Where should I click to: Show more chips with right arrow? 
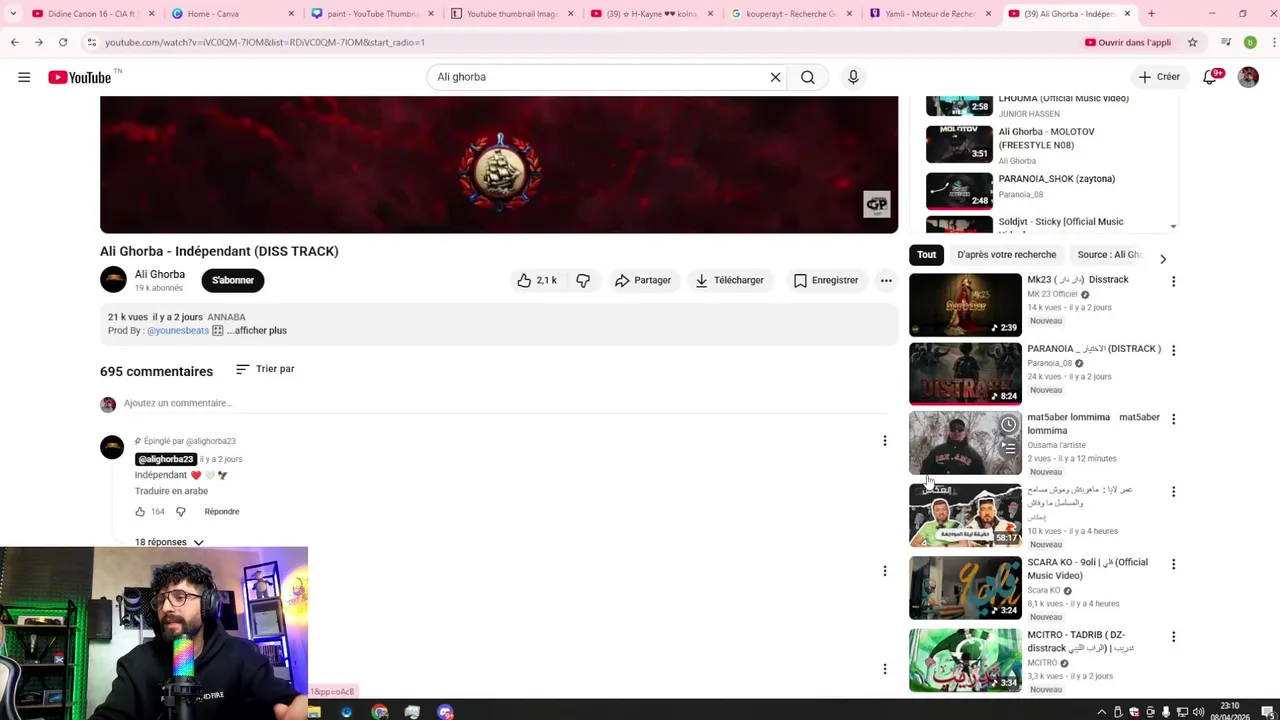pos(1163,259)
